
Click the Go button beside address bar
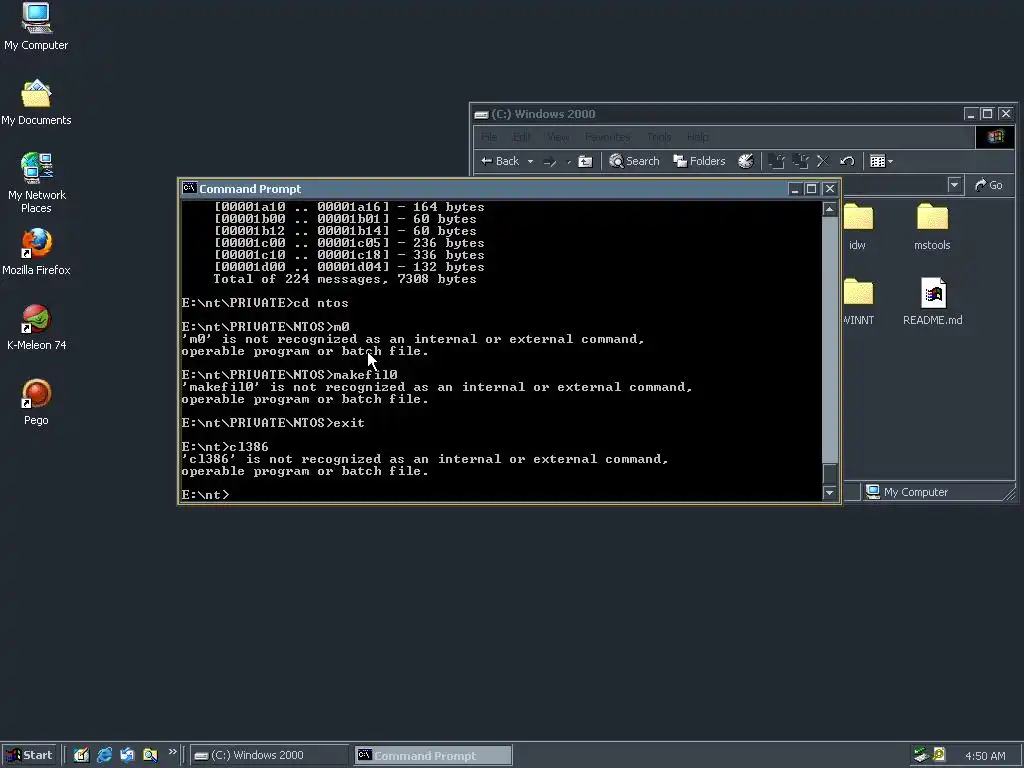tap(989, 185)
